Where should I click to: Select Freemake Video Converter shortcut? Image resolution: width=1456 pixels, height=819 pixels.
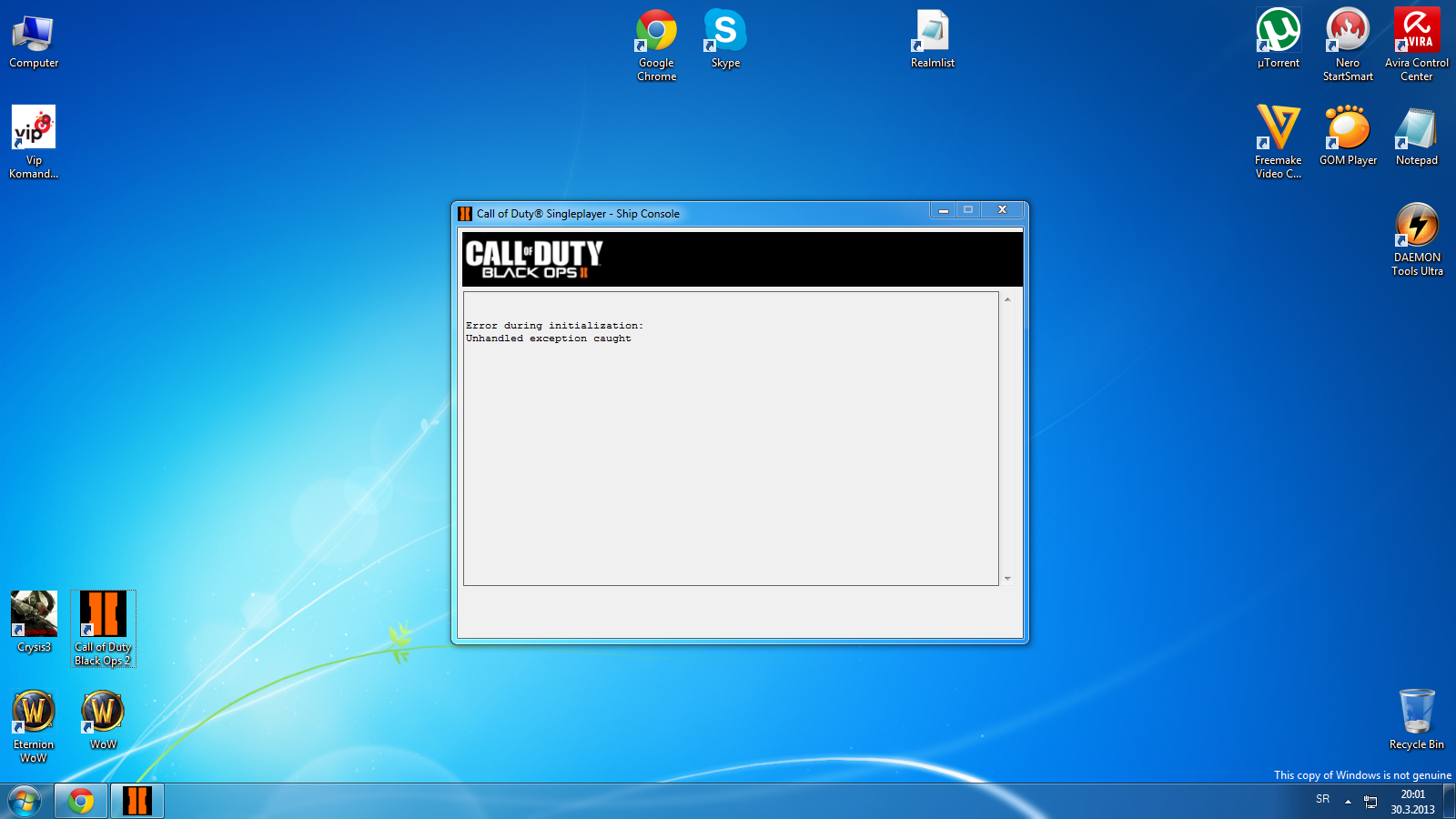[1279, 141]
